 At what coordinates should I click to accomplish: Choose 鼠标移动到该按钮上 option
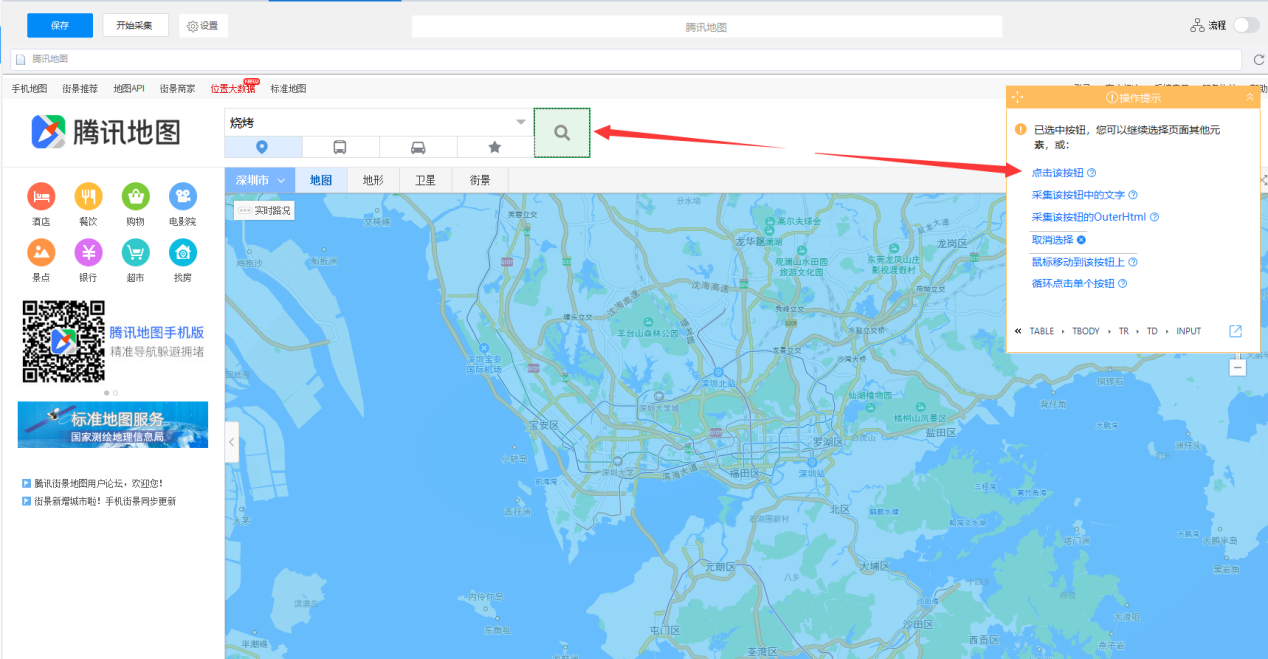click(1078, 262)
